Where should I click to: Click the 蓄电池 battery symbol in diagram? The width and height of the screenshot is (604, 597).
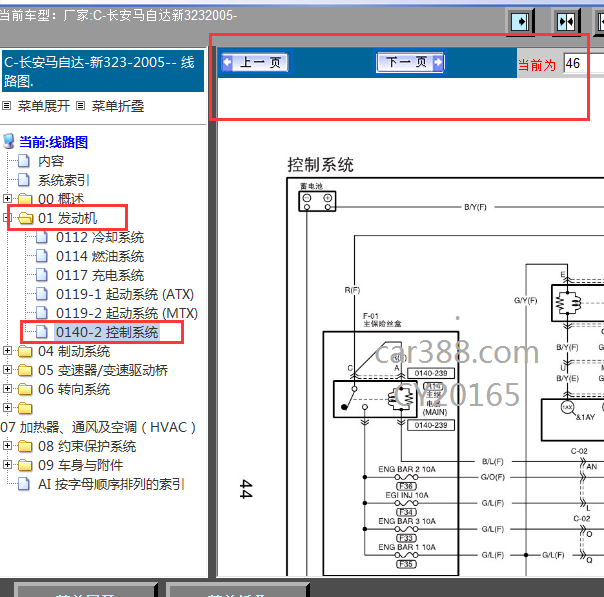pyautogui.click(x=317, y=201)
